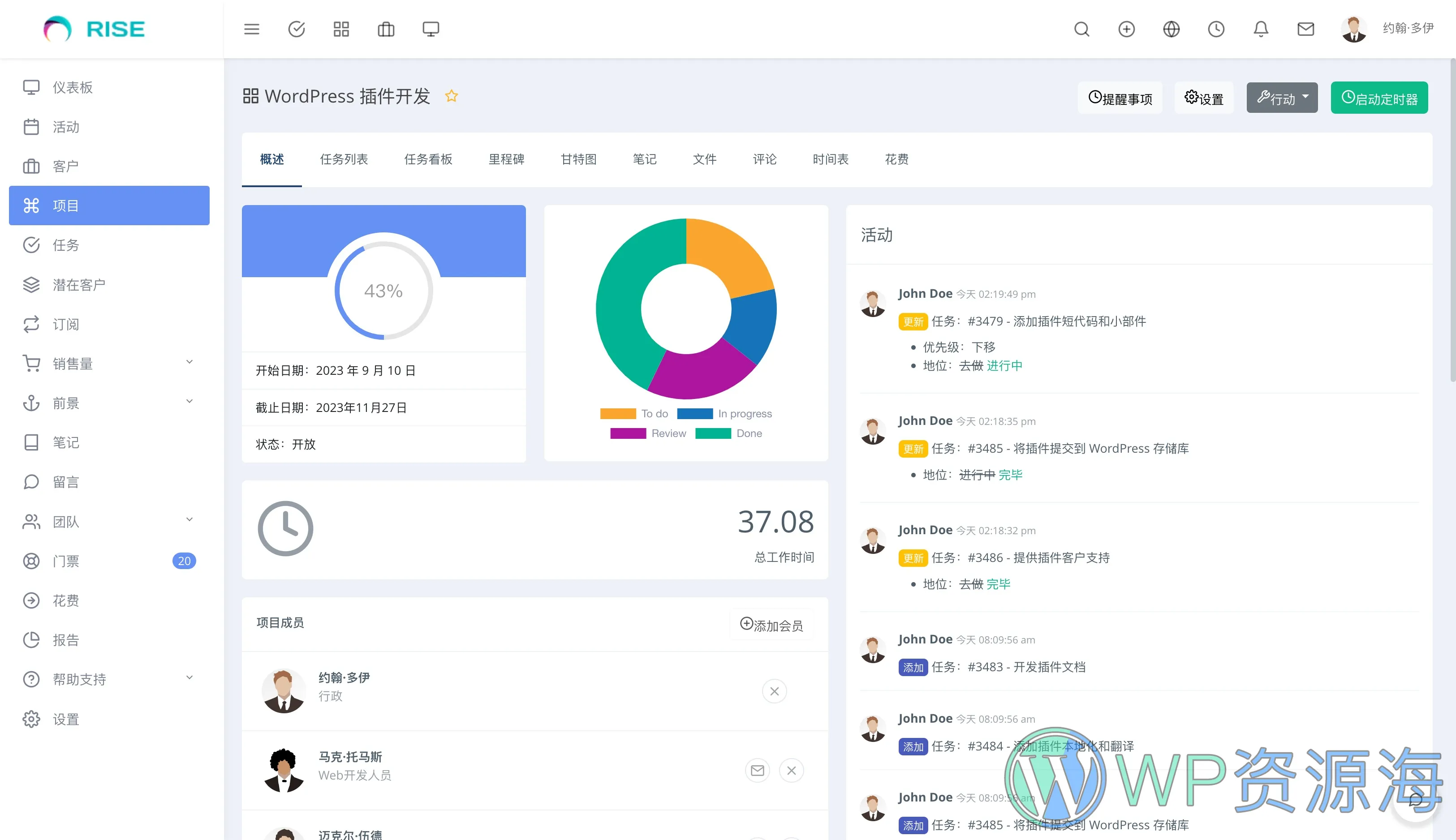Toggle the Review legend swatch
This screenshot has height=840, width=1456.
coord(628,433)
